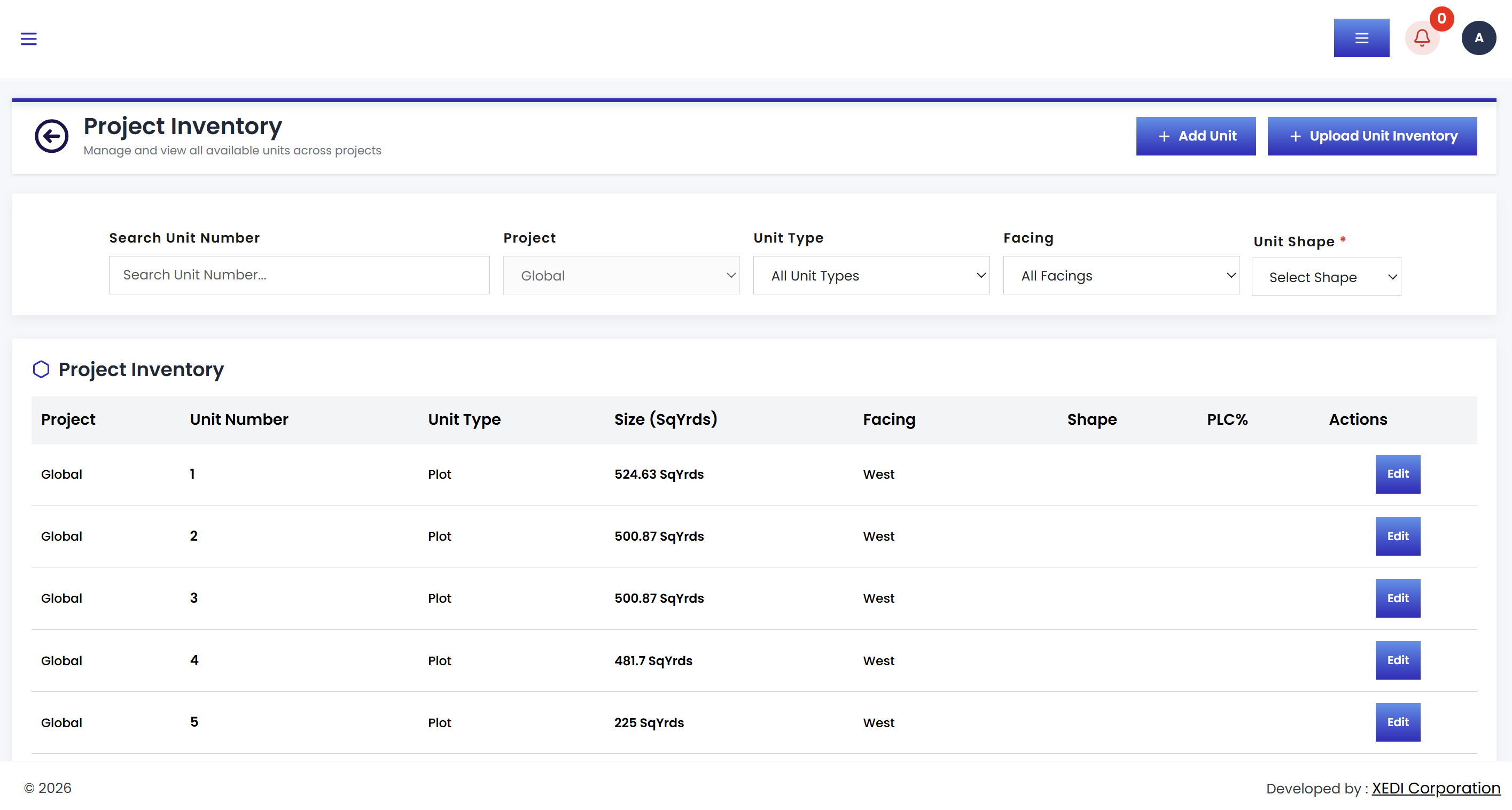1512x810 pixels.
Task: Click 'Manage and view all available units' subtitle
Action: [232, 150]
